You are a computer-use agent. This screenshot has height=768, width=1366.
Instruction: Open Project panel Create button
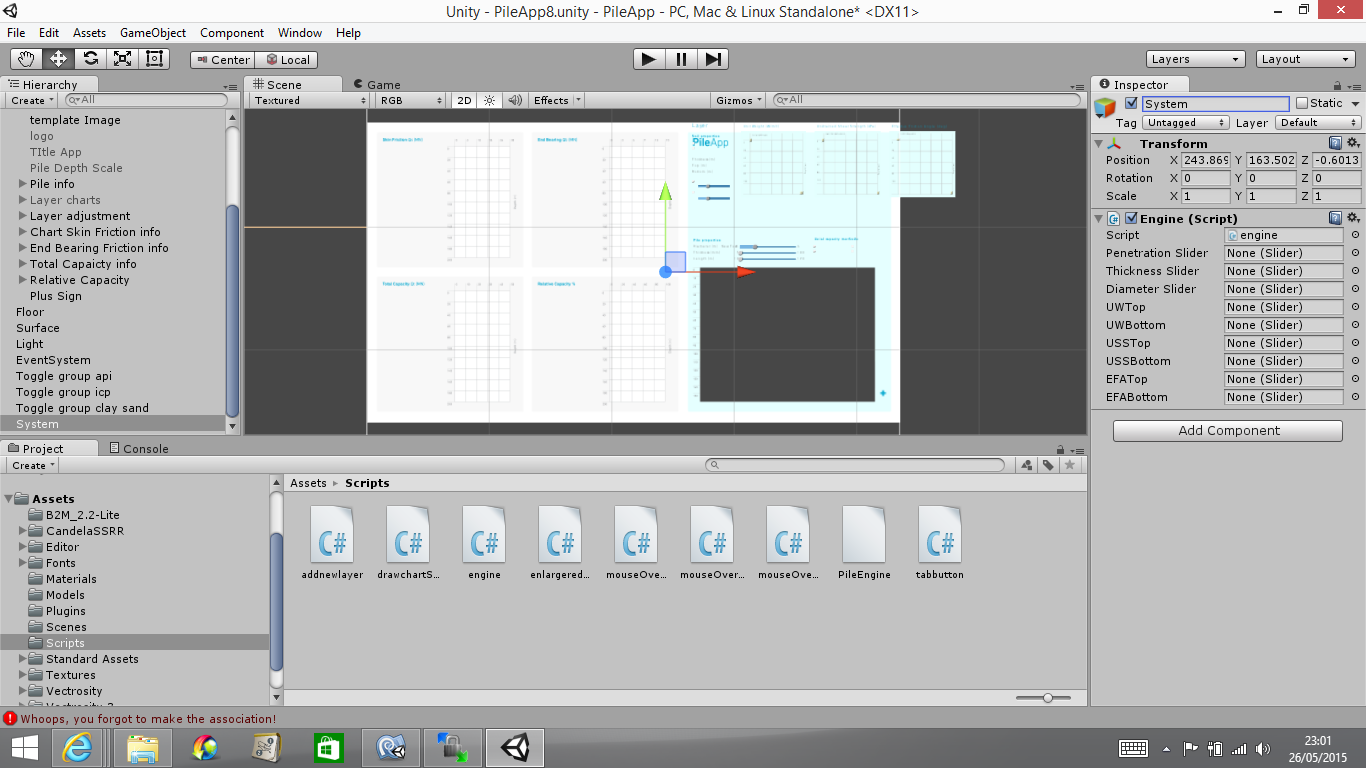pos(33,465)
